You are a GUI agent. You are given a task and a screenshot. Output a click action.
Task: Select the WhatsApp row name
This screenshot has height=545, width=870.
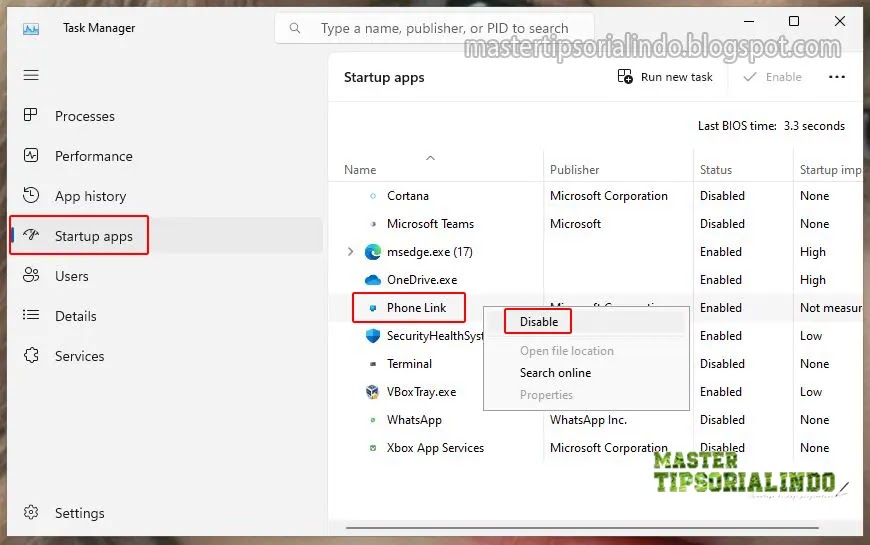[x=414, y=420]
